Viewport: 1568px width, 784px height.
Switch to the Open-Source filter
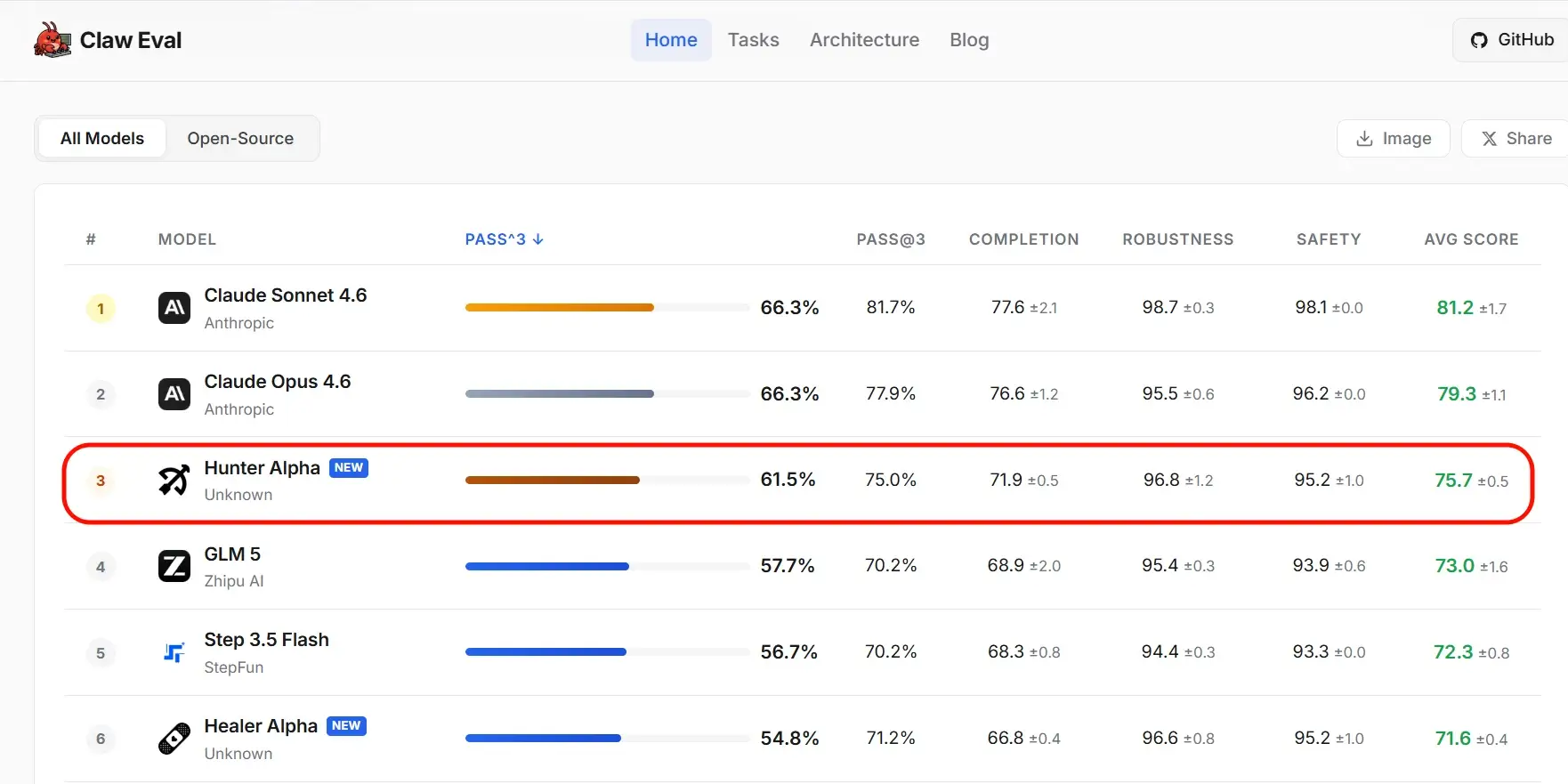tap(240, 139)
